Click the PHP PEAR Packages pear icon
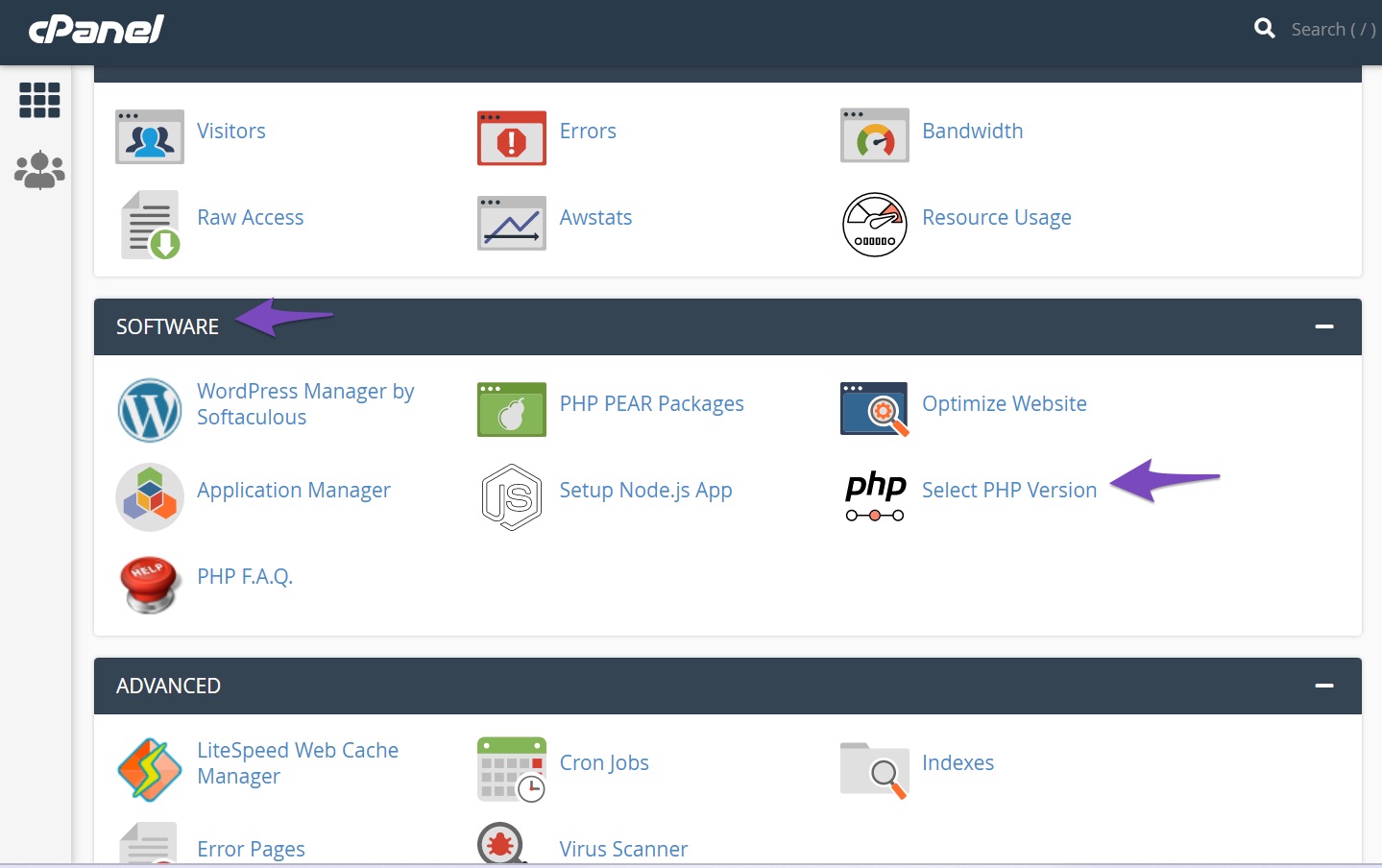This screenshot has height=868, width=1382. pyautogui.click(x=512, y=409)
